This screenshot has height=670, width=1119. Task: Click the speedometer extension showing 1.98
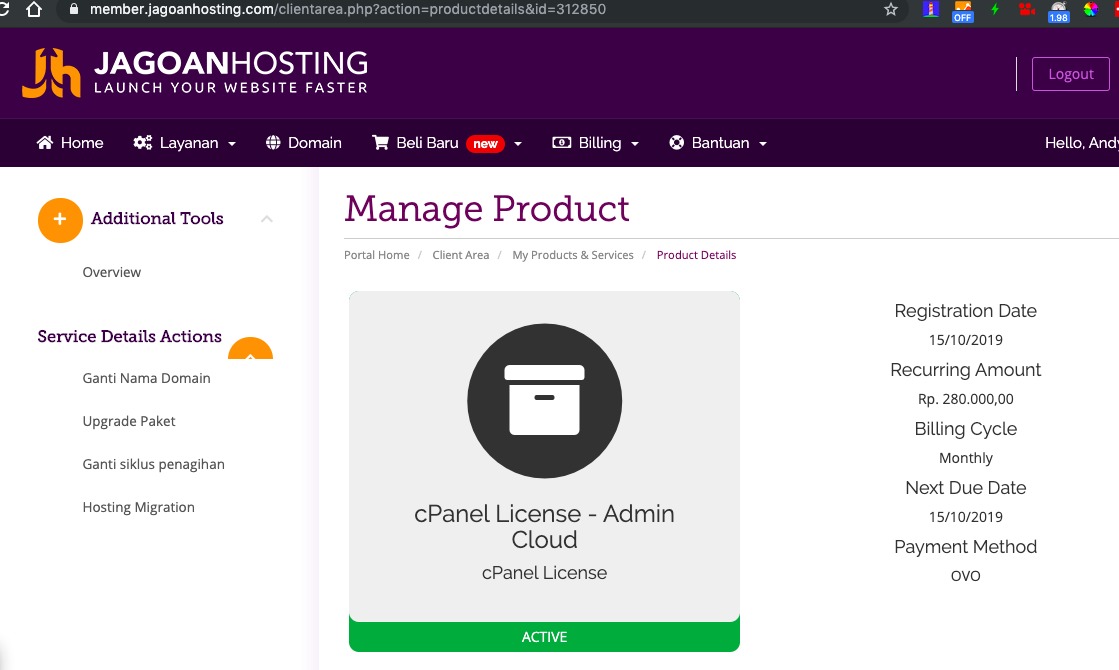coord(1058,11)
